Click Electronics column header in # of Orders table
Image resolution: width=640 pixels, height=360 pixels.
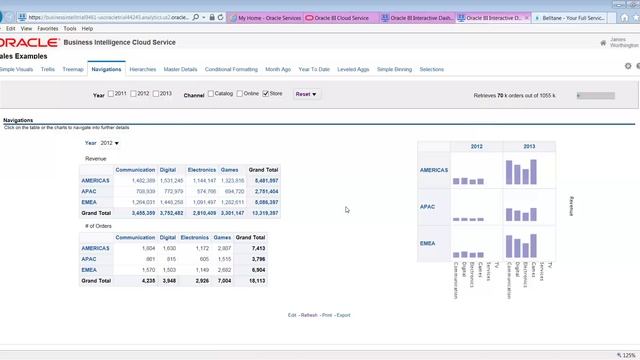click(195, 237)
